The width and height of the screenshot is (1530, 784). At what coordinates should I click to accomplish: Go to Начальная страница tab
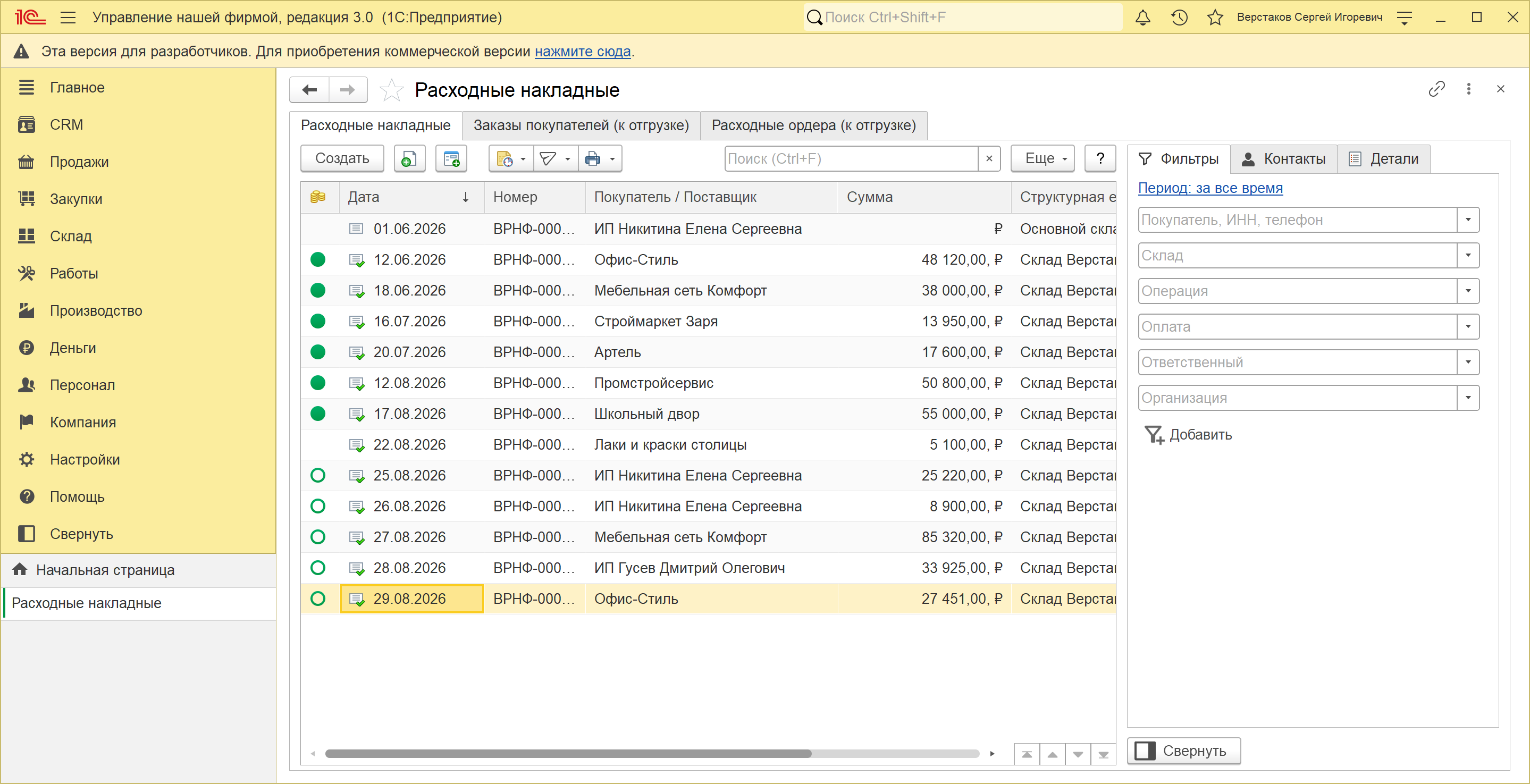138,570
